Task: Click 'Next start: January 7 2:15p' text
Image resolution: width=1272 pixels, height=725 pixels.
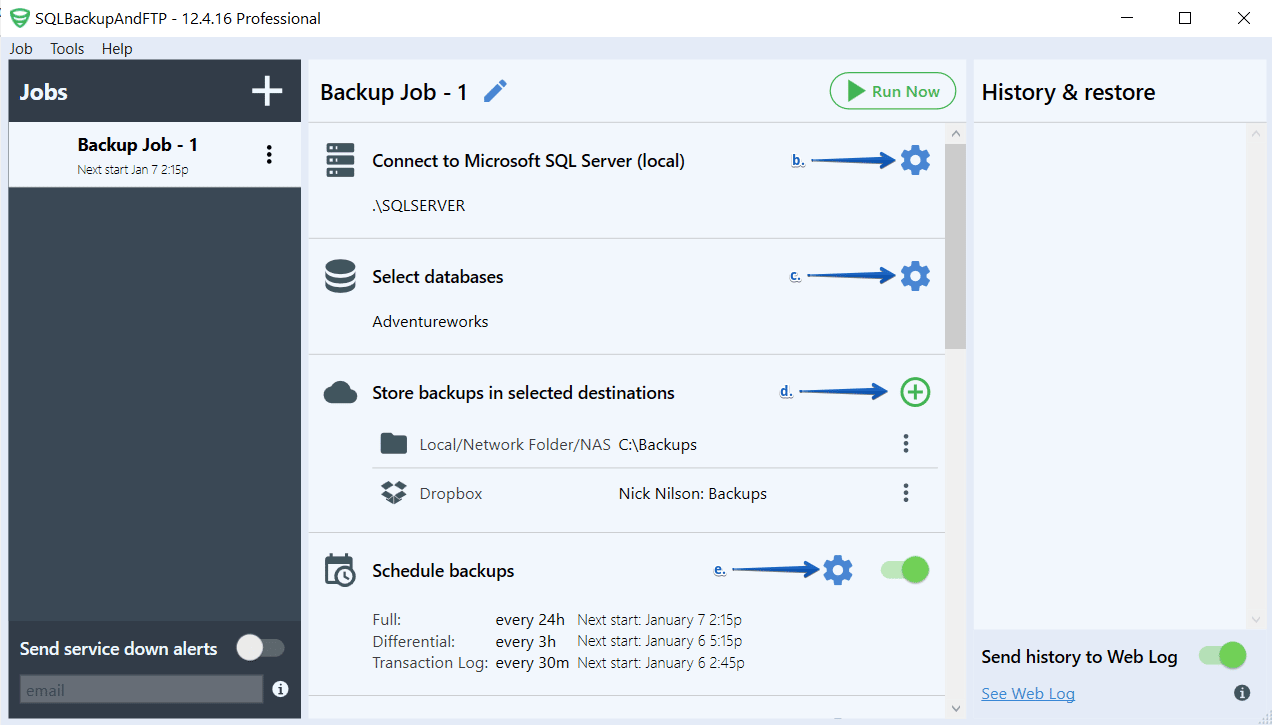Action: tap(660, 620)
